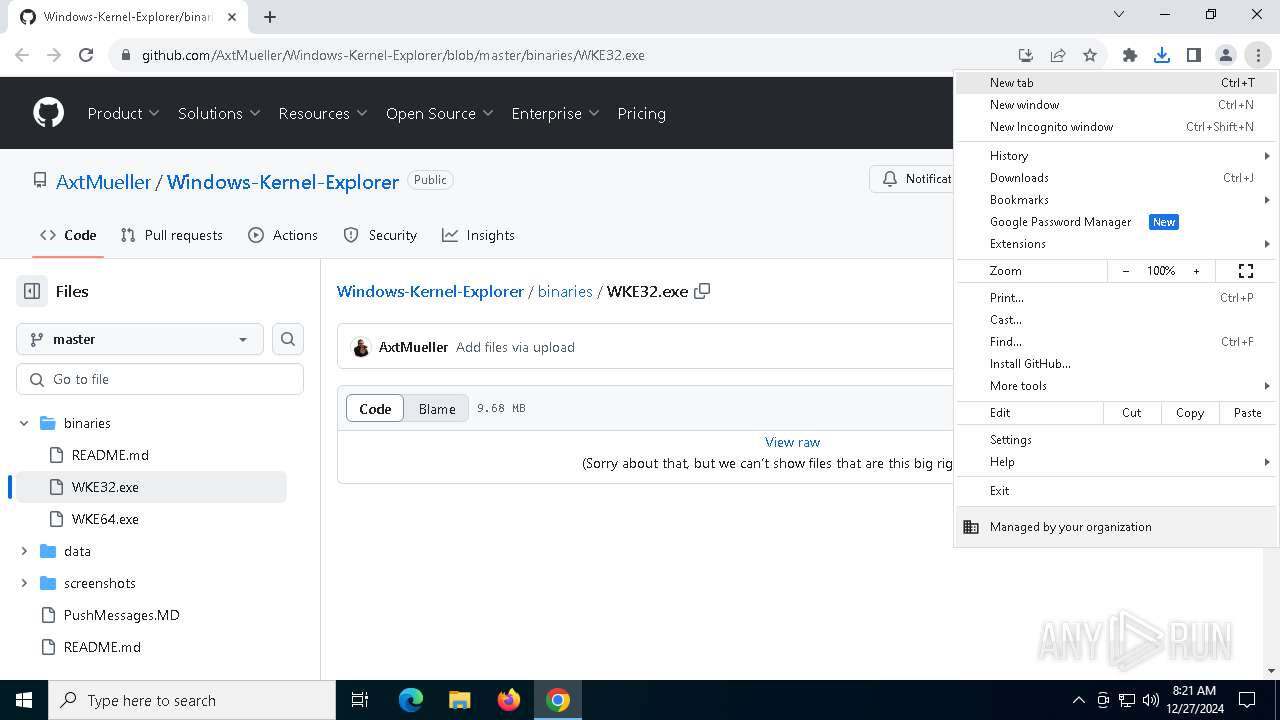This screenshot has width=1280, height=720.
Task: Open the Open Source dropdown
Action: [x=440, y=113]
